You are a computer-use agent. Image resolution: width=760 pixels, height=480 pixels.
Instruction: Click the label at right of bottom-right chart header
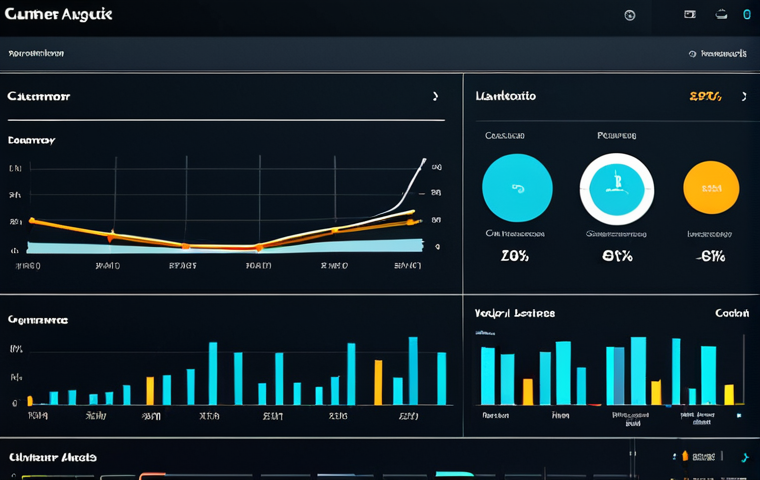(732, 313)
